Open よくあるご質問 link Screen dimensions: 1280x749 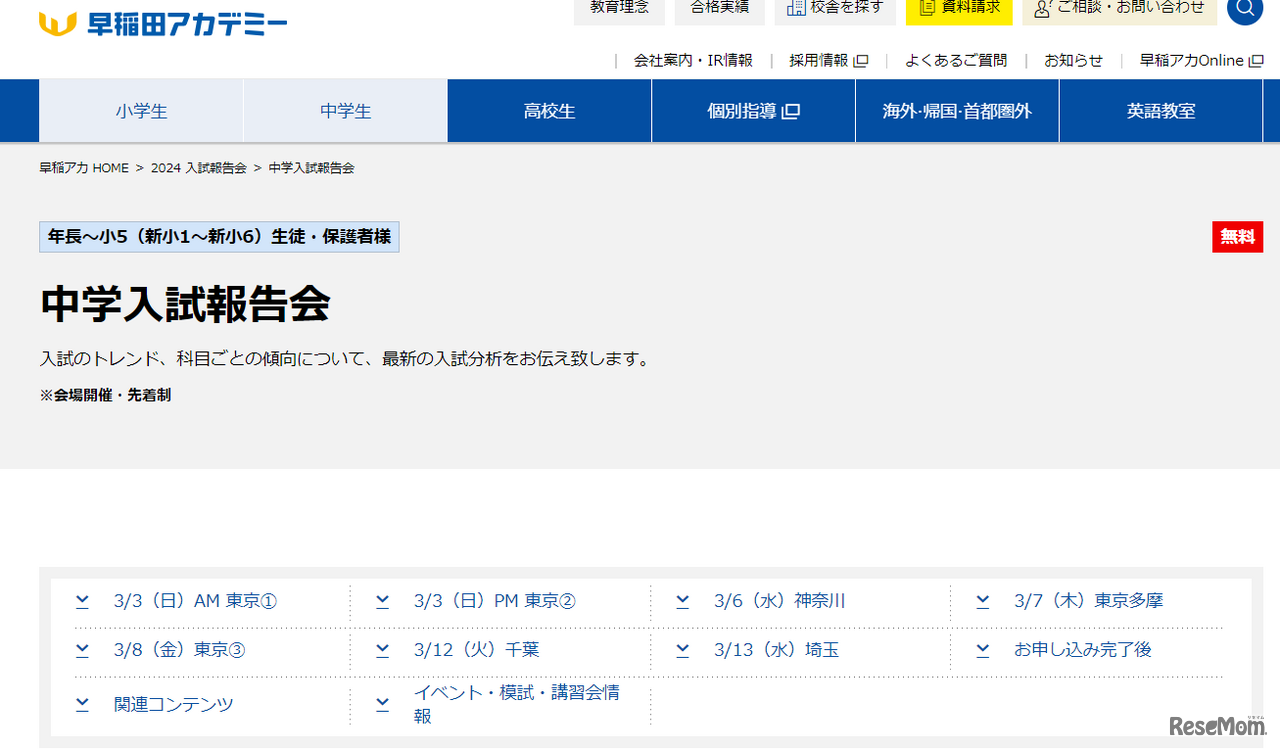coord(956,60)
